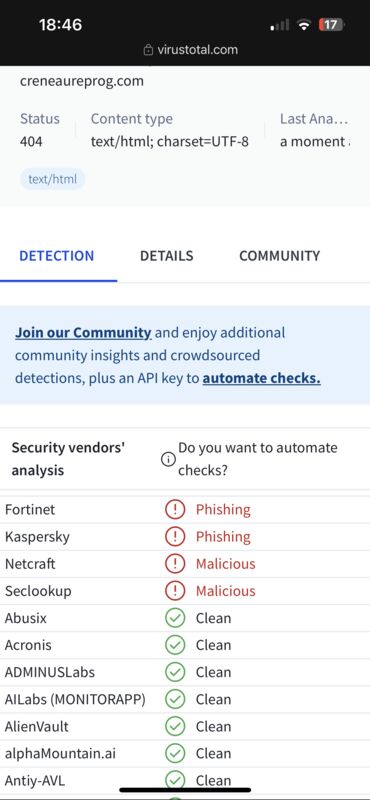Tap Fortinet's Phishing verdict text
370x800 pixels.
pos(223,510)
